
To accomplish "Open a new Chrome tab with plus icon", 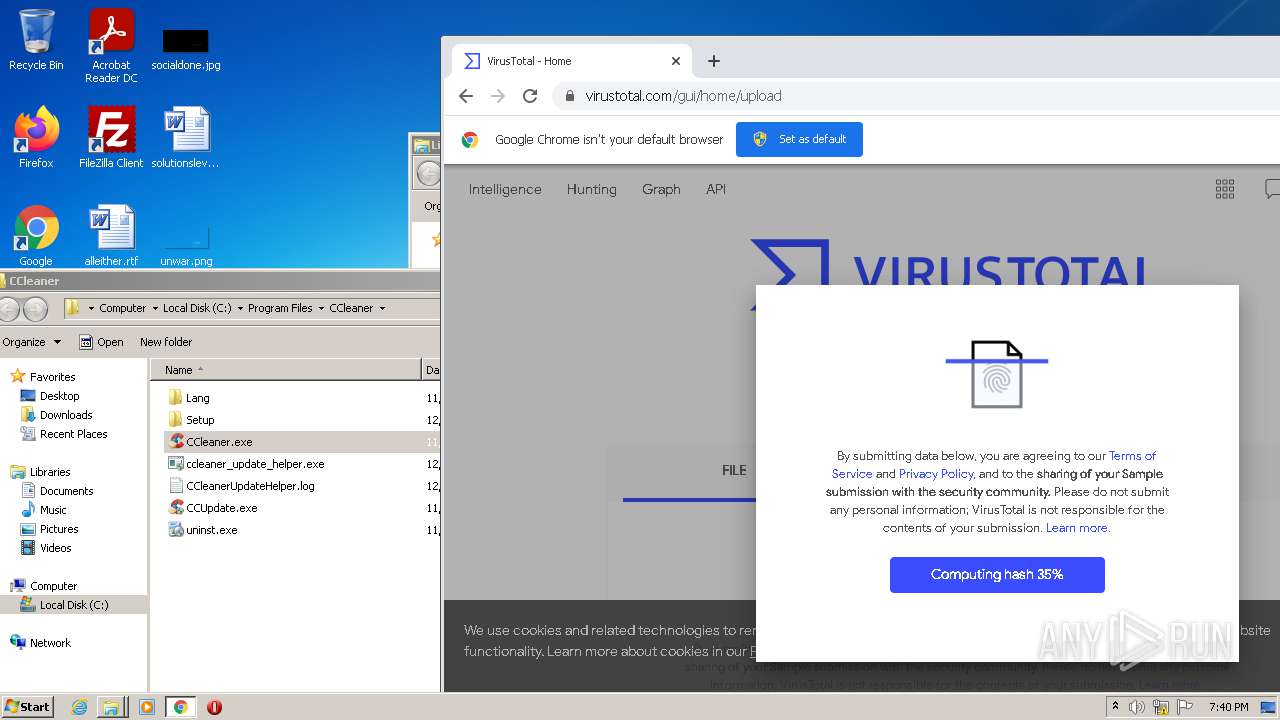I will 714,61.
